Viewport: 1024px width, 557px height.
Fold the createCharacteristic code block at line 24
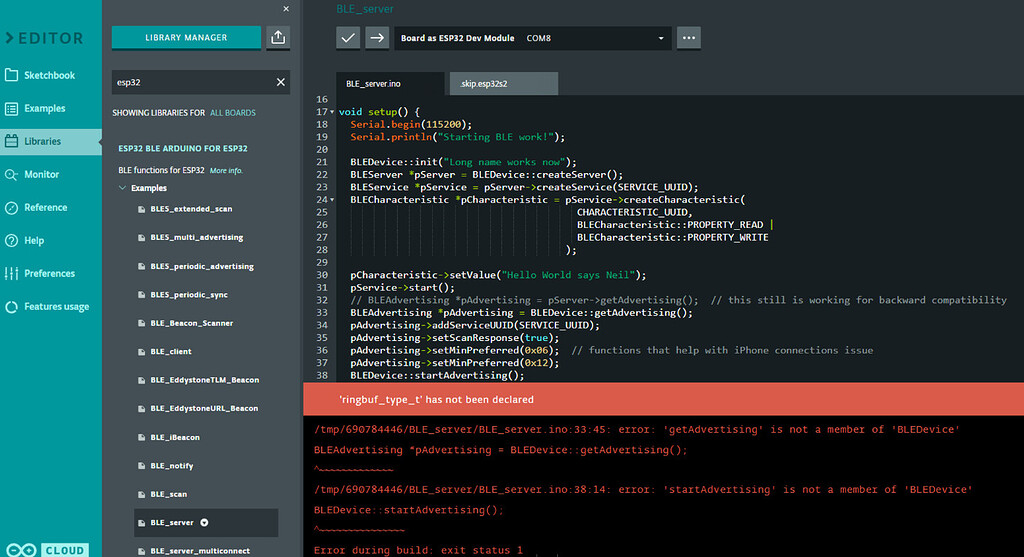(332, 200)
